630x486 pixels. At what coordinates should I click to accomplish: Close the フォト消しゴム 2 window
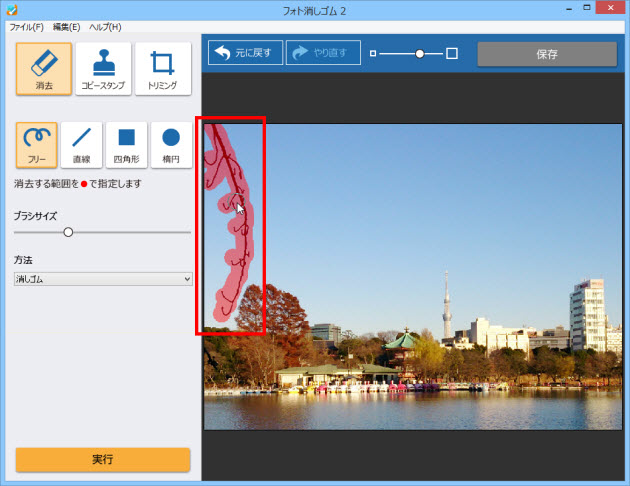pos(611,8)
